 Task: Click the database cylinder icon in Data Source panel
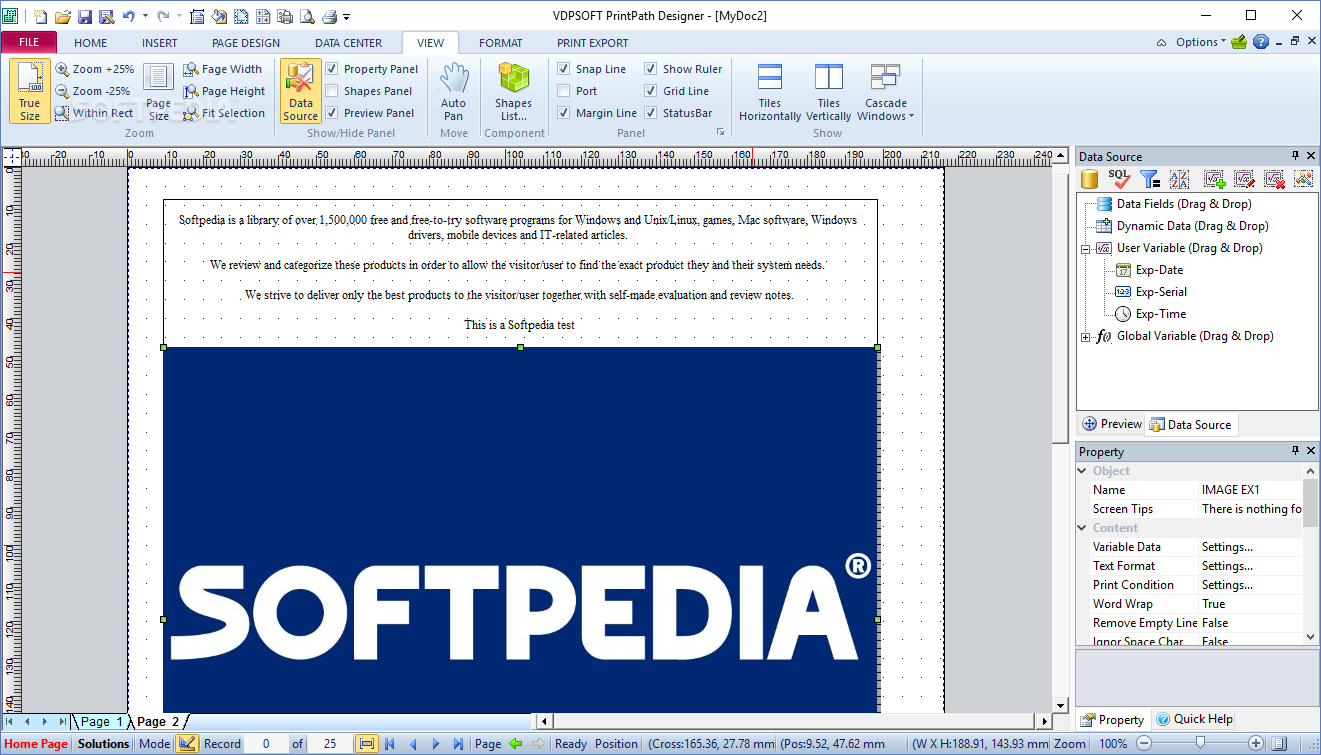tap(1089, 179)
